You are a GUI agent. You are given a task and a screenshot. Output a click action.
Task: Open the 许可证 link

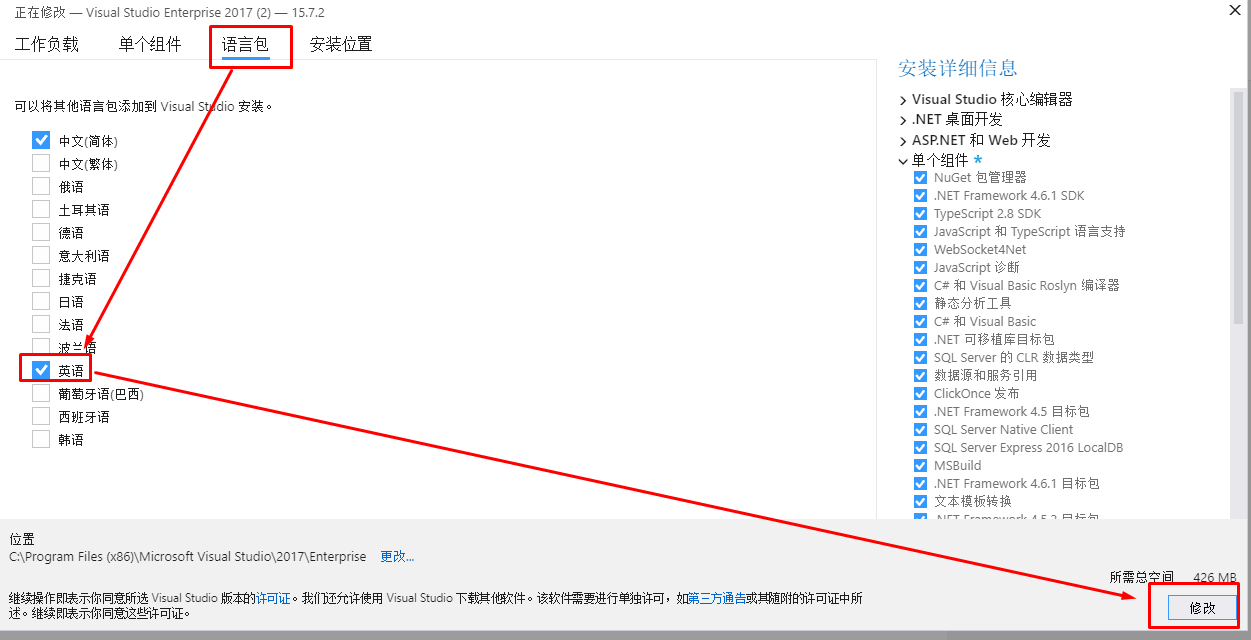pos(273,598)
